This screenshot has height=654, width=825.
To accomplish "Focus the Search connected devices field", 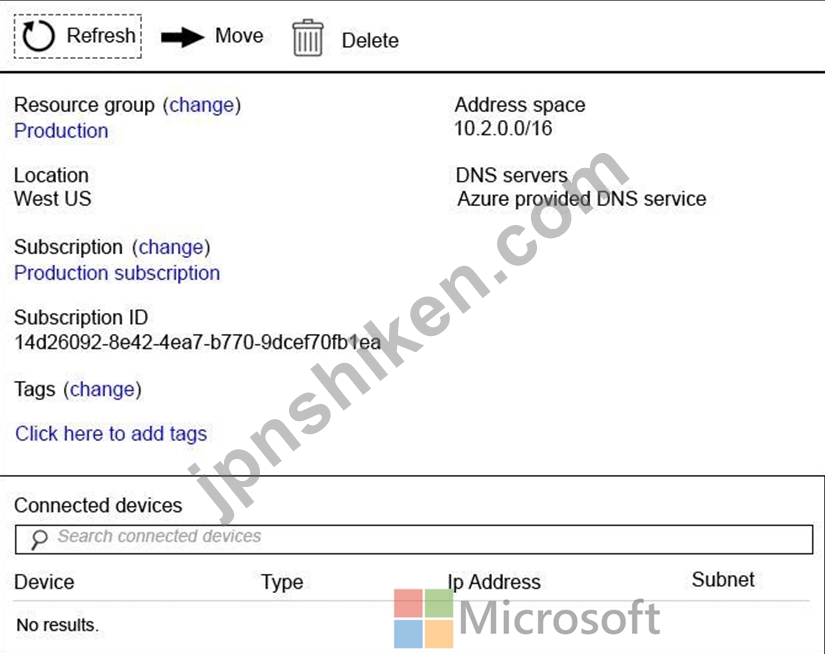I will [414, 539].
